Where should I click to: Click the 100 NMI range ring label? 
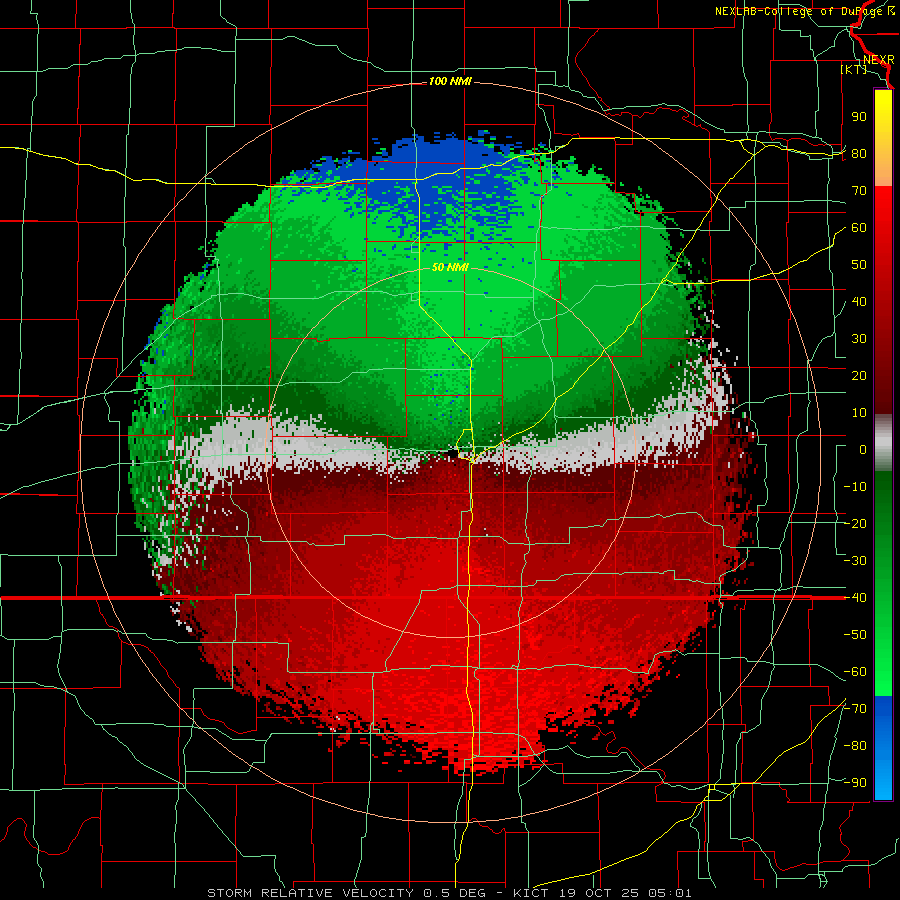point(449,82)
